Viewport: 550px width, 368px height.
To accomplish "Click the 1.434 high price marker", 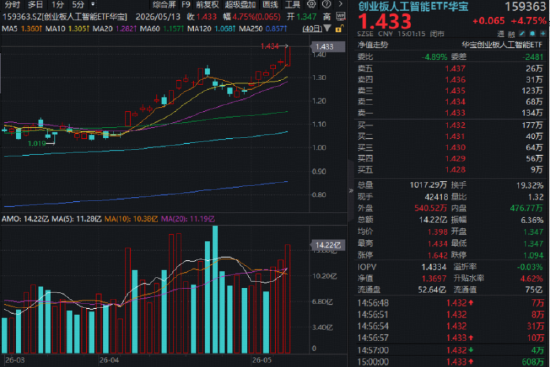I will tap(270, 46).
